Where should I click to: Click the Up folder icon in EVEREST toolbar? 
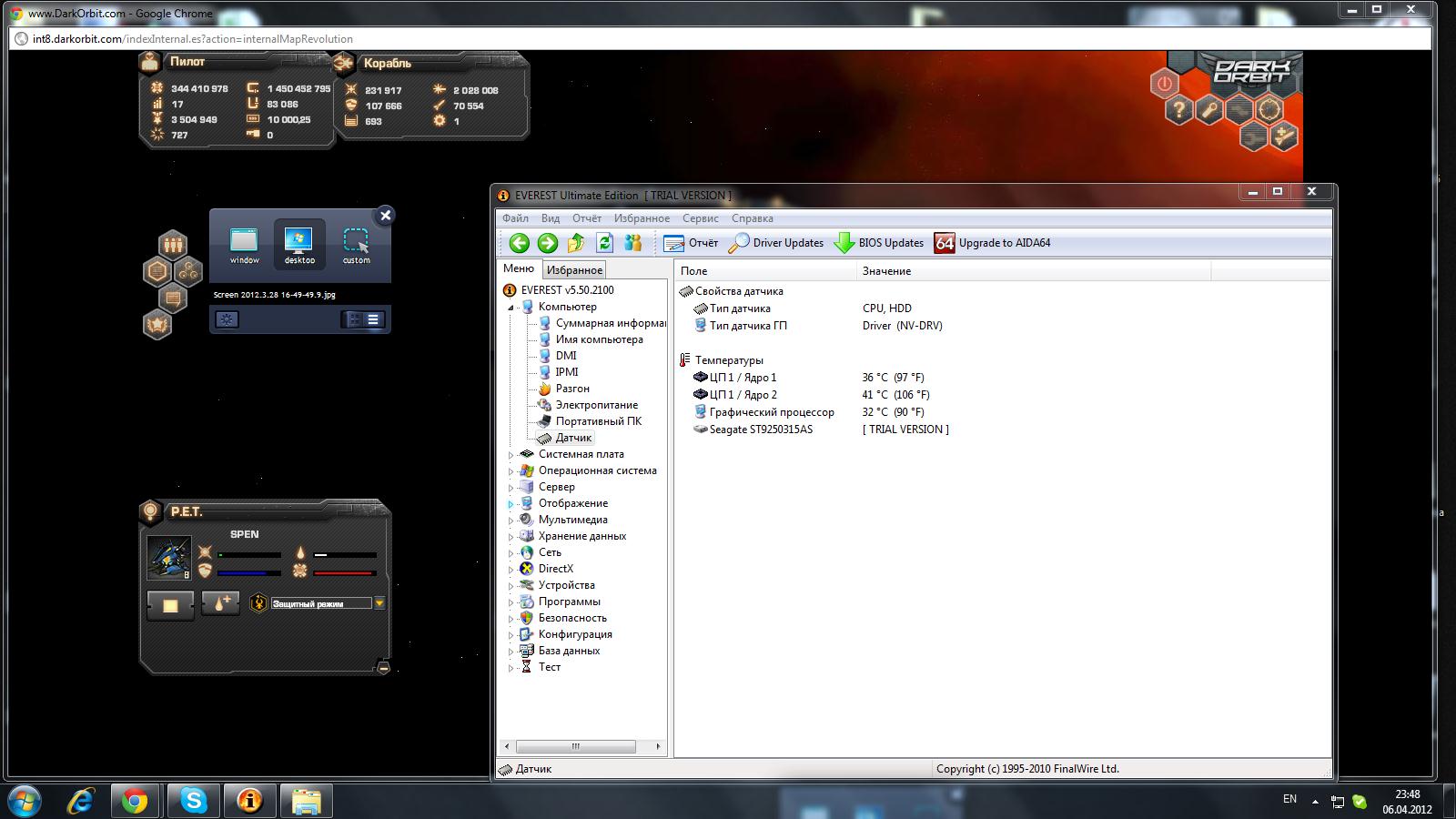(576, 243)
